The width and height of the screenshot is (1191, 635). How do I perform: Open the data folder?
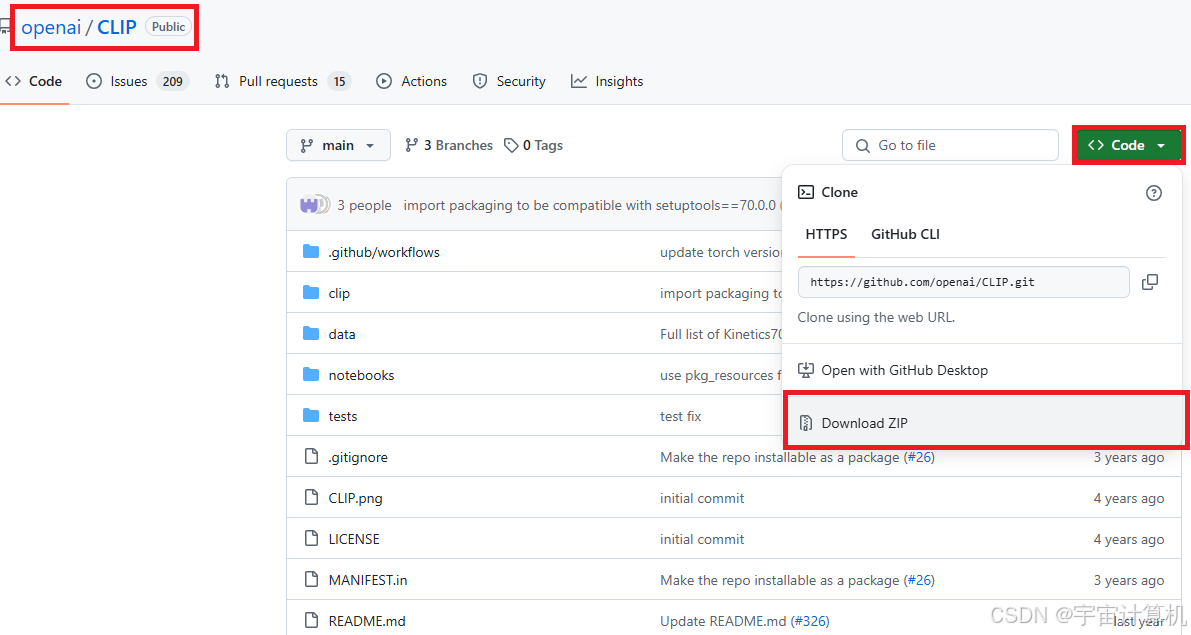(342, 334)
